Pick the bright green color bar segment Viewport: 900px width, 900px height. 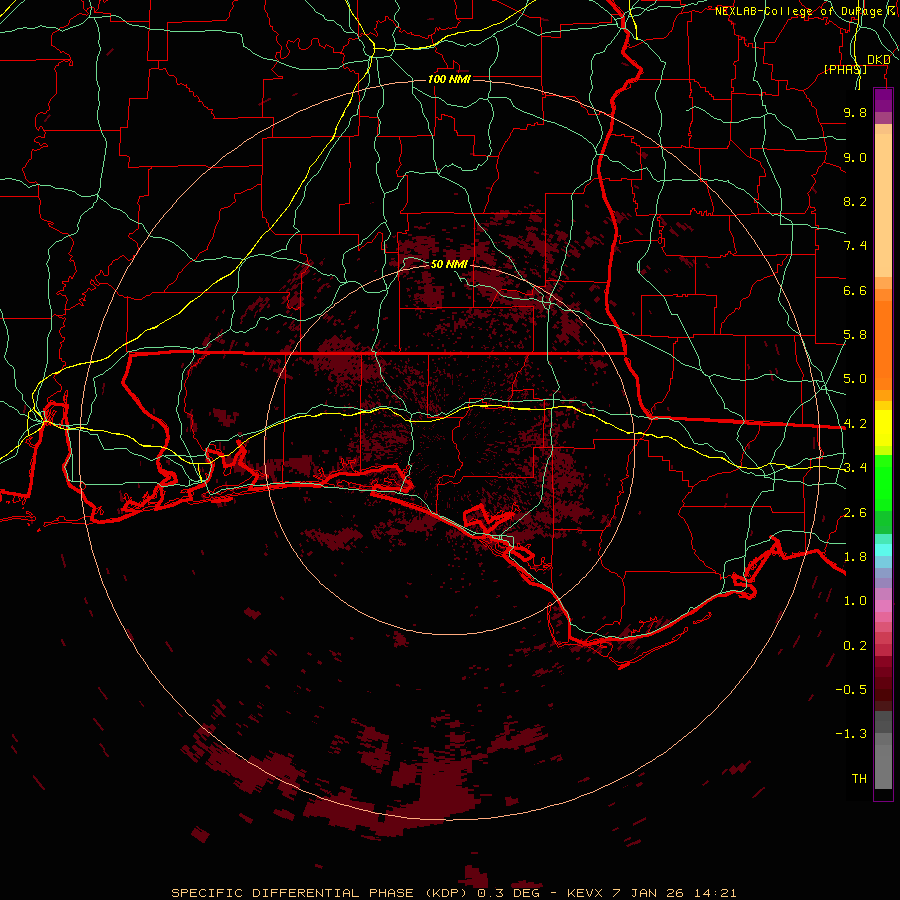(883, 483)
